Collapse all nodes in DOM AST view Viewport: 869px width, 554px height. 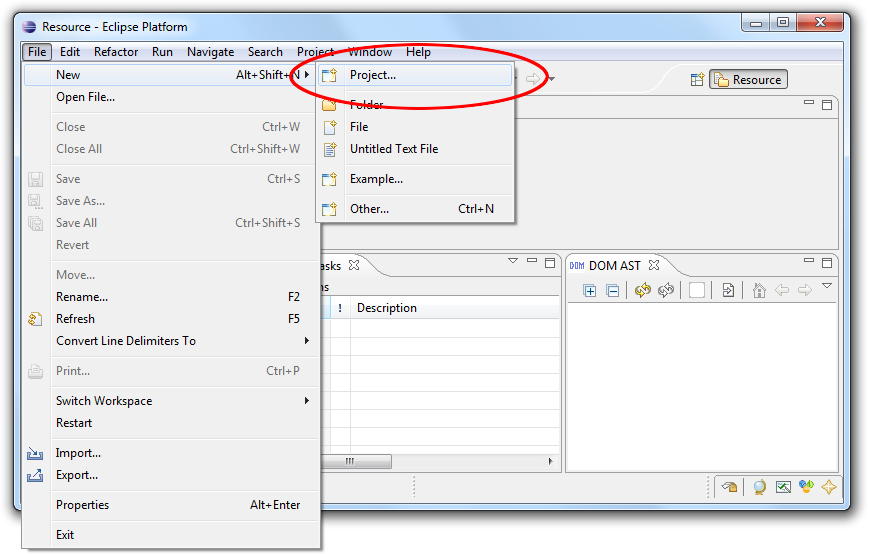pos(612,290)
